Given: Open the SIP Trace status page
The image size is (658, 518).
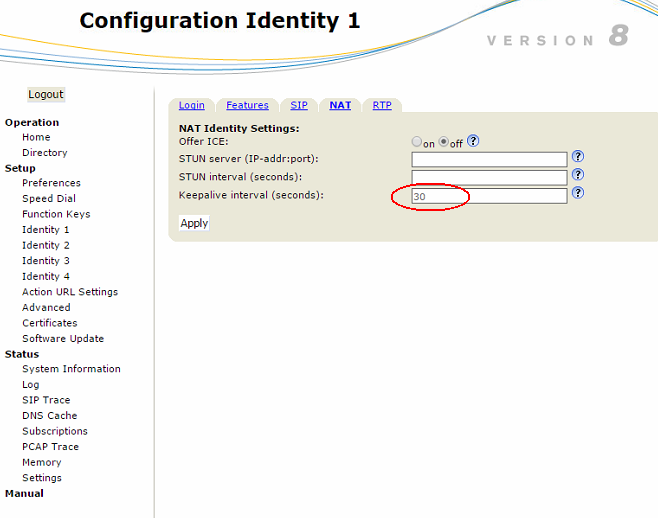Looking at the screenshot, I should click(46, 400).
